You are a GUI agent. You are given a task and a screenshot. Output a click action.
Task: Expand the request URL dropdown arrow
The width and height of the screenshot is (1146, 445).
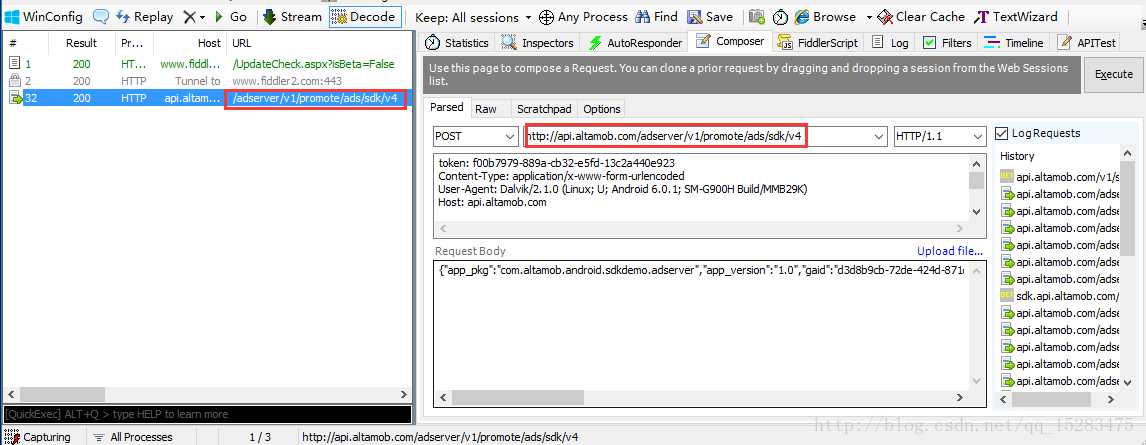878,136
